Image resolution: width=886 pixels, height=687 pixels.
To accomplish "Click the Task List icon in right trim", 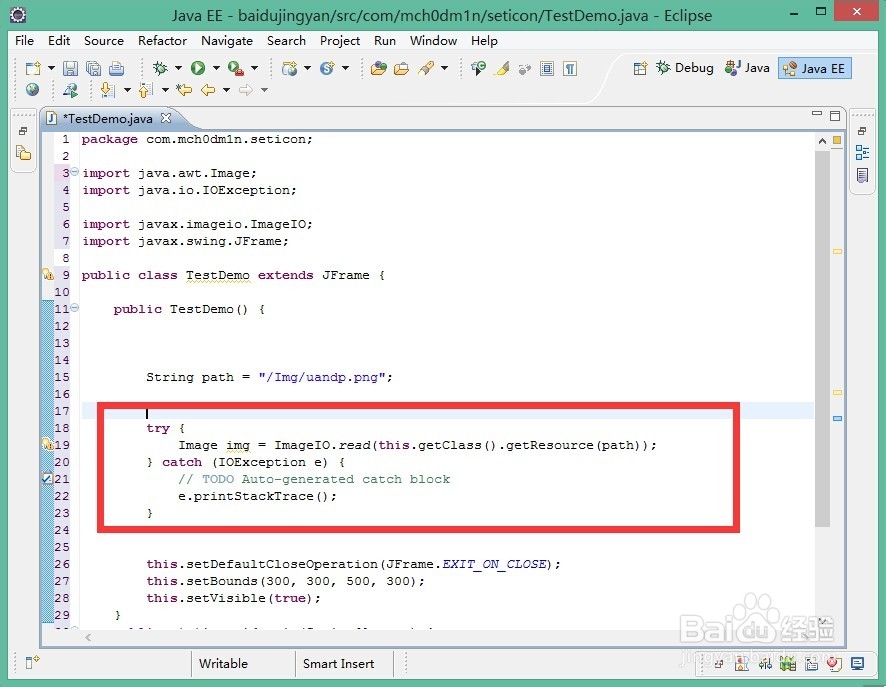I will [862, 176].
